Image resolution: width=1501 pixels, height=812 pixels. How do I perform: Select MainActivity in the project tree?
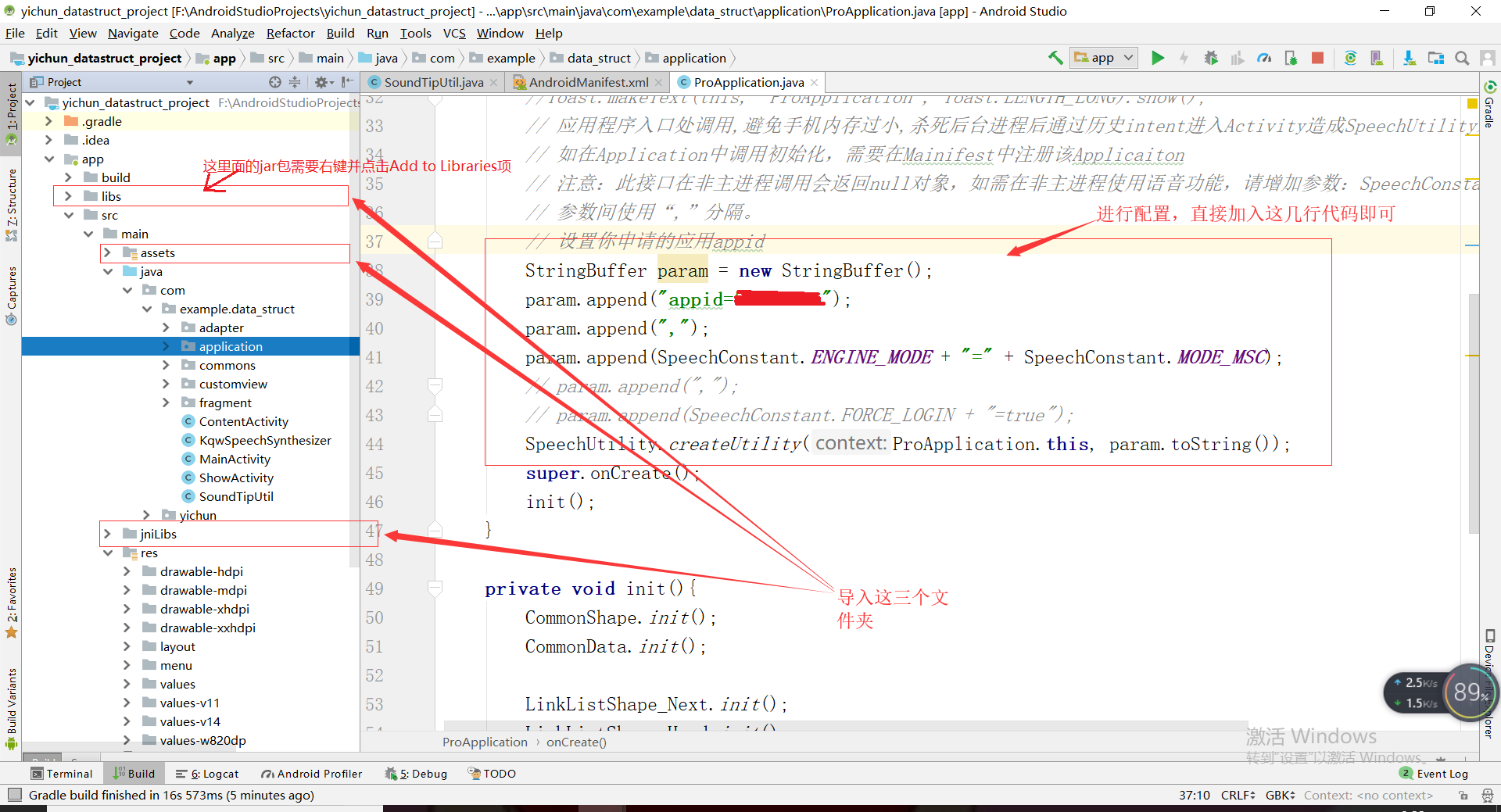(x=235, y=459)
